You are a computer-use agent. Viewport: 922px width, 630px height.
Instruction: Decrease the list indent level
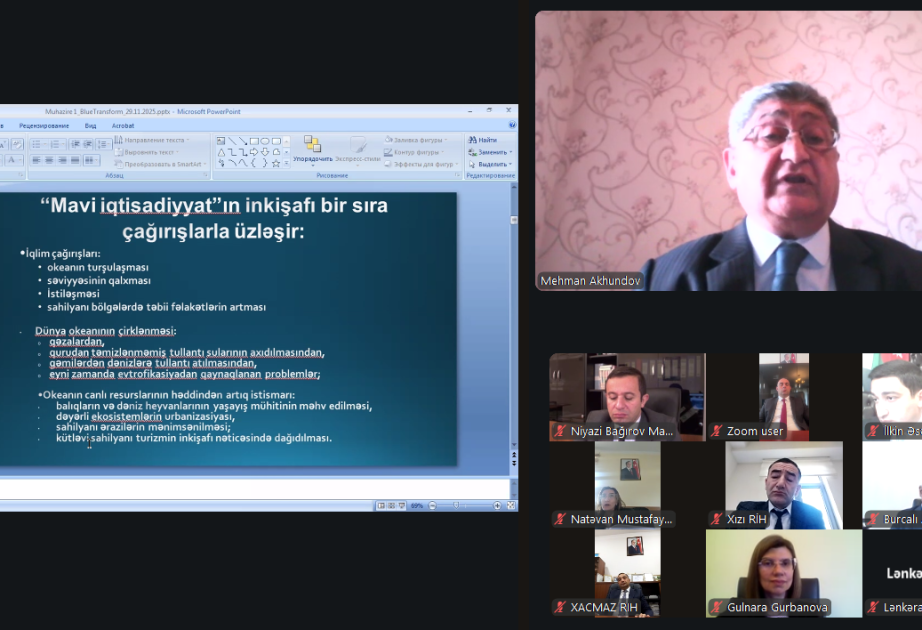click(x=75, y=144)
